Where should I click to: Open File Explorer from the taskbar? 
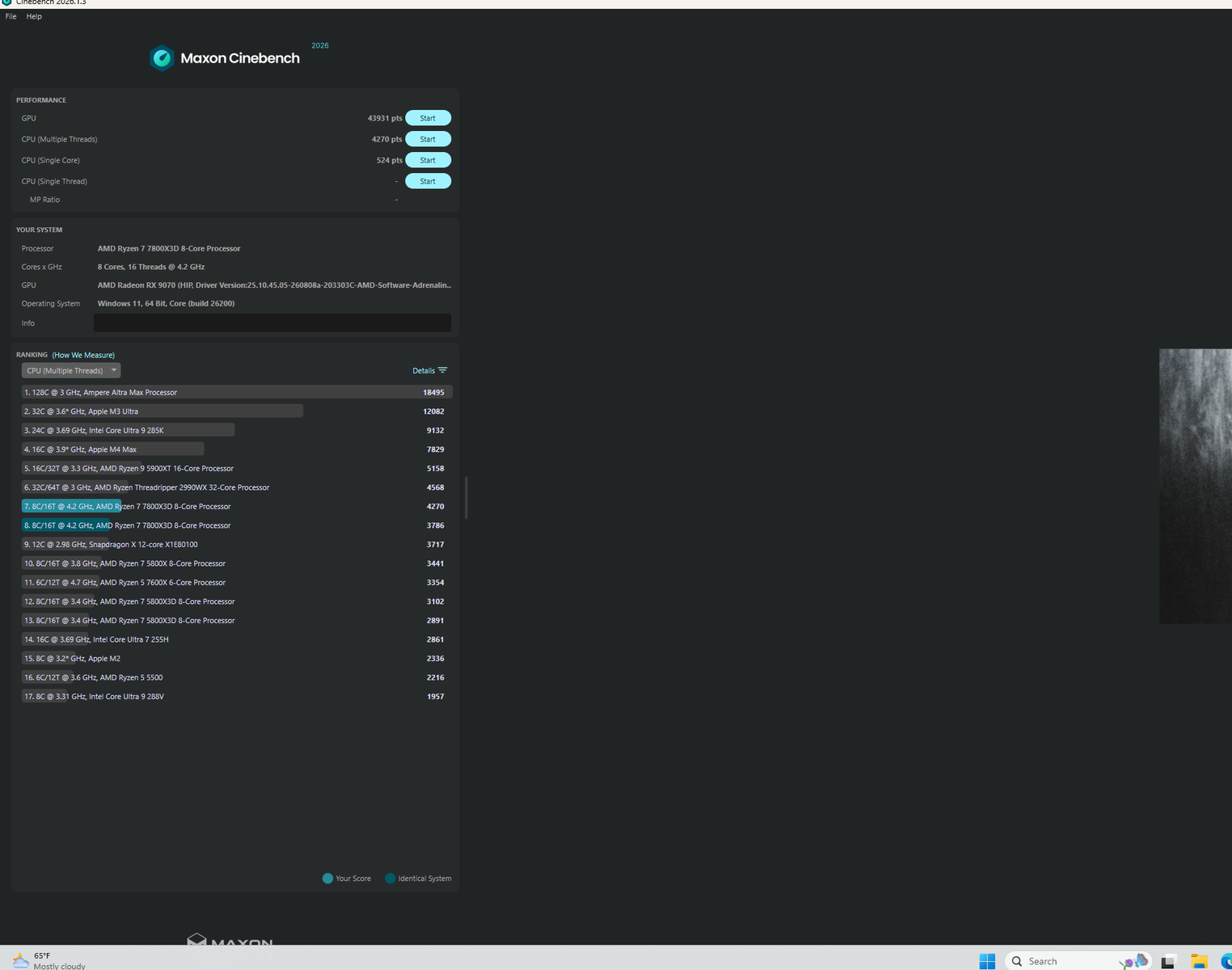coord(1199,961)
